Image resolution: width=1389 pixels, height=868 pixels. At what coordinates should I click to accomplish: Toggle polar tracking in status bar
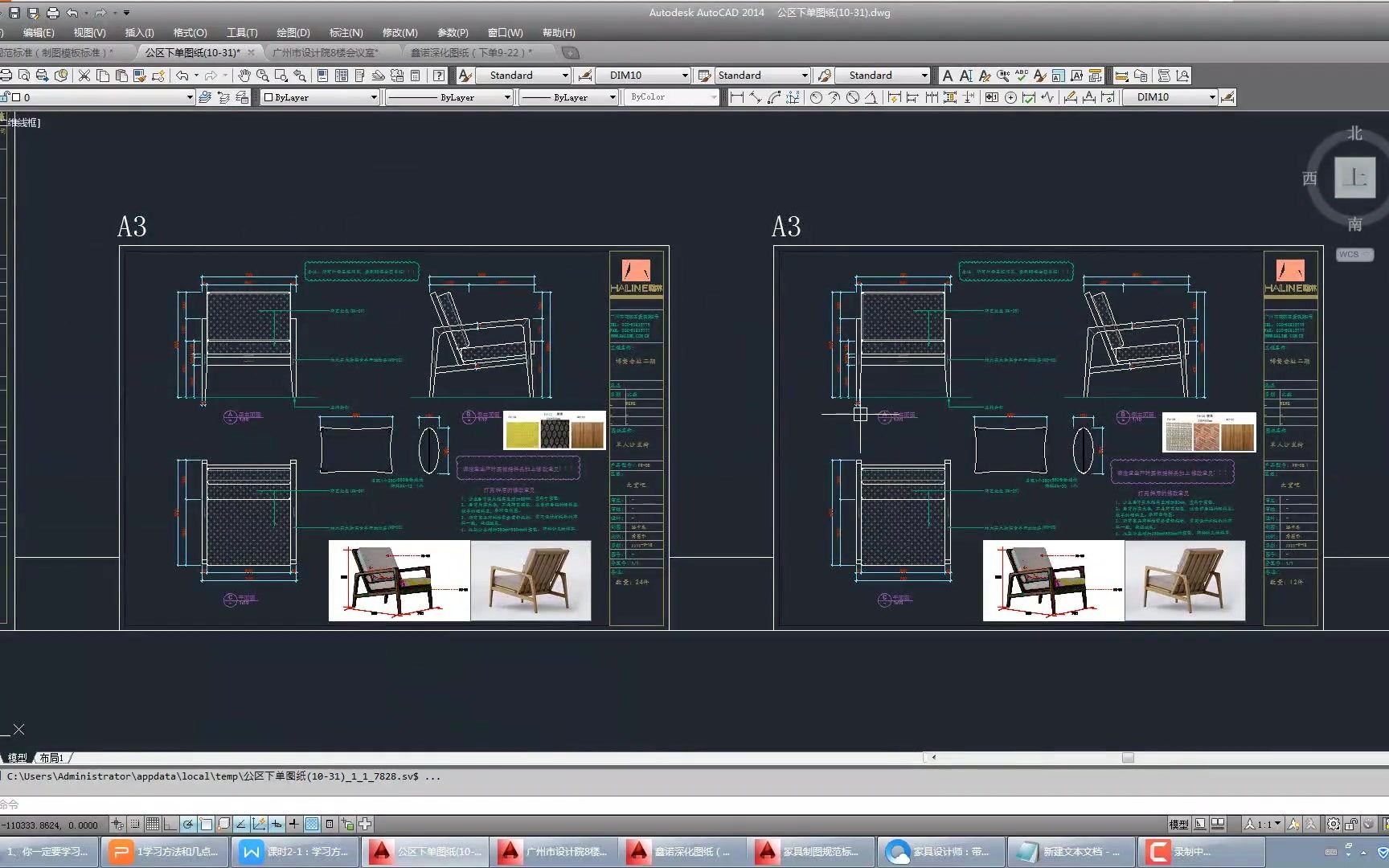point(188,824)
